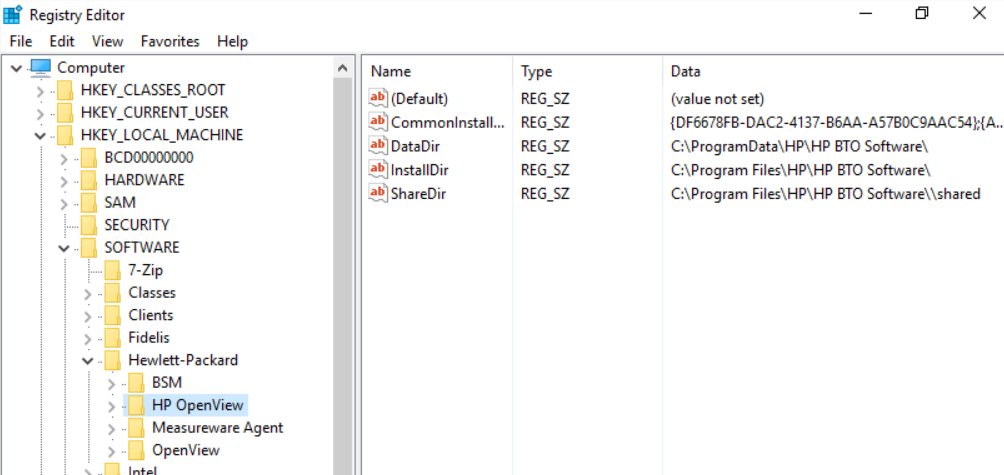The image size is (1004, 475).
Task: Select the ShareDir value name
Action: coord(418,193)
